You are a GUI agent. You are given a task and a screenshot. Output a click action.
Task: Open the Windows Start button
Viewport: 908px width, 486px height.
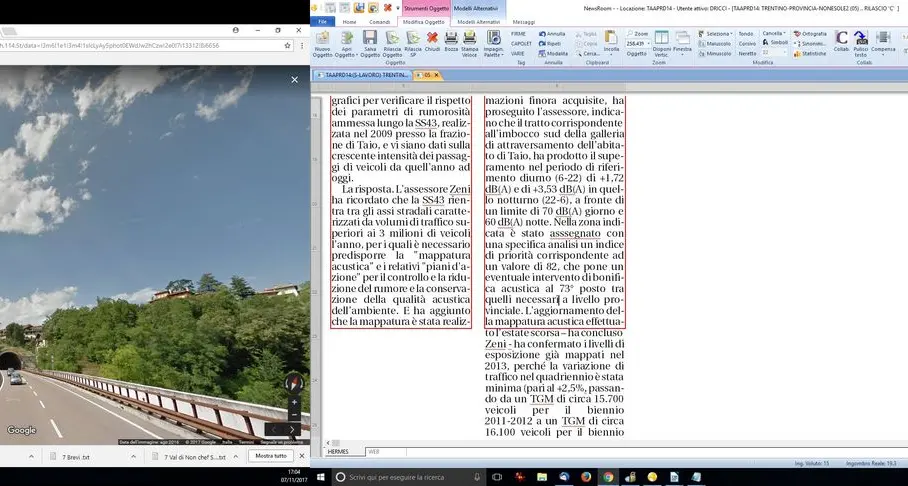tap(320, 477)
